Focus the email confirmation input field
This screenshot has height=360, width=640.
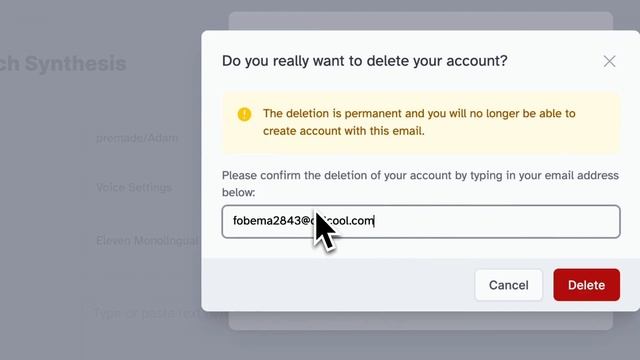point(421,222)
